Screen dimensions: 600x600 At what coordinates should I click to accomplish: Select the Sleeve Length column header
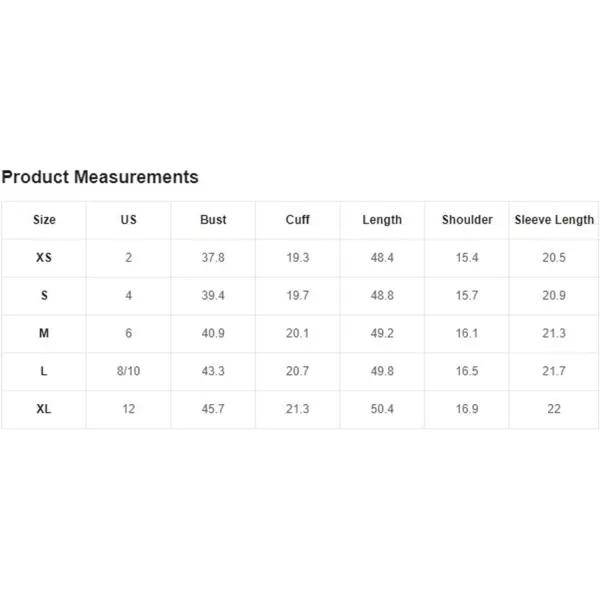click(x=554, y=220)
